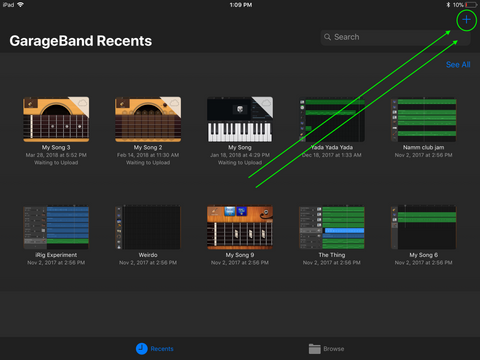Click "The Thing" title text
The image size is (480, 360).
tap(332, 255)
